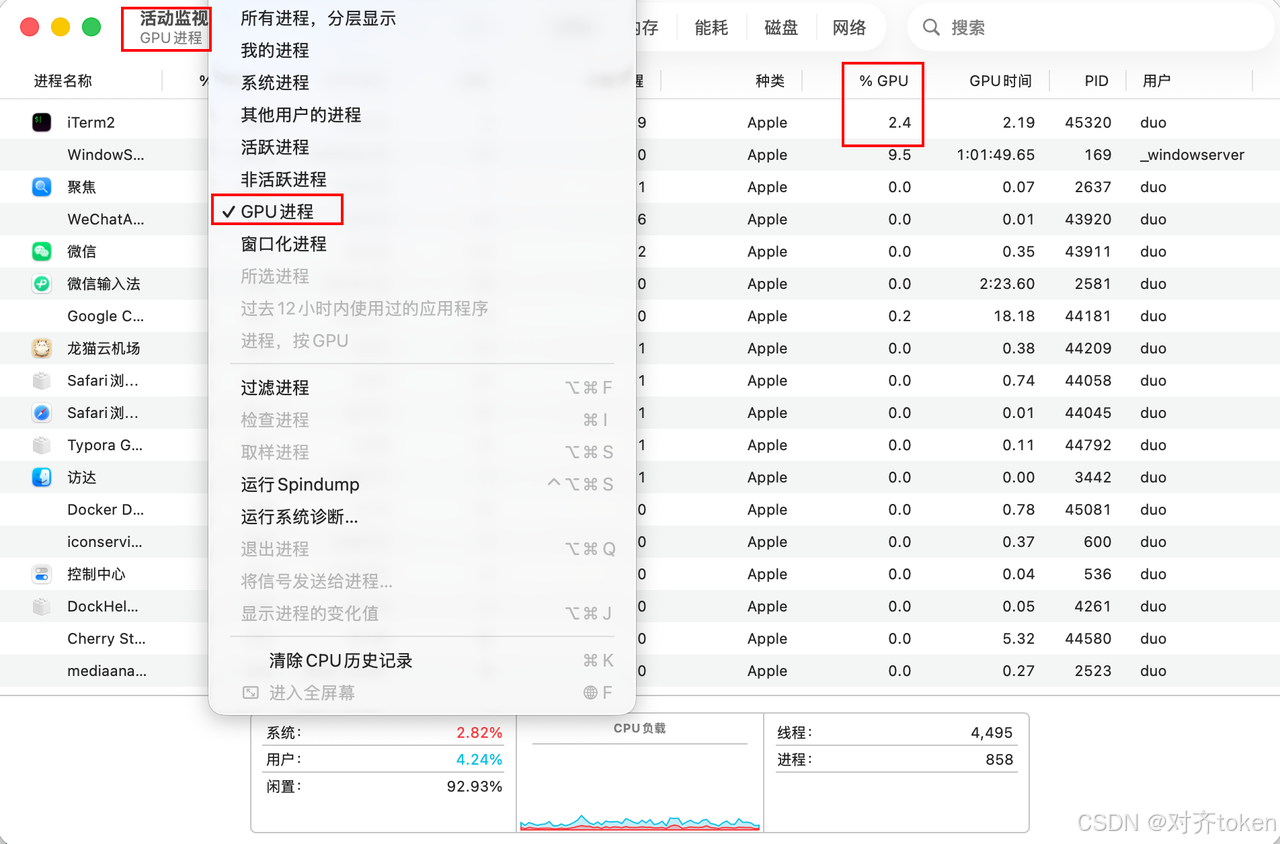Click the _windowserver user cell

(x=1192, y=155)
